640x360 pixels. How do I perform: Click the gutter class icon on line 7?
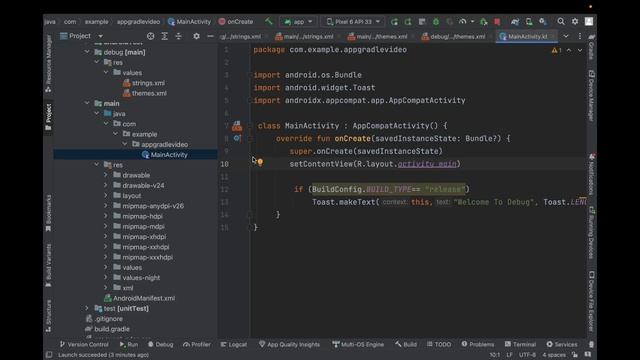(x=237, y=126)
